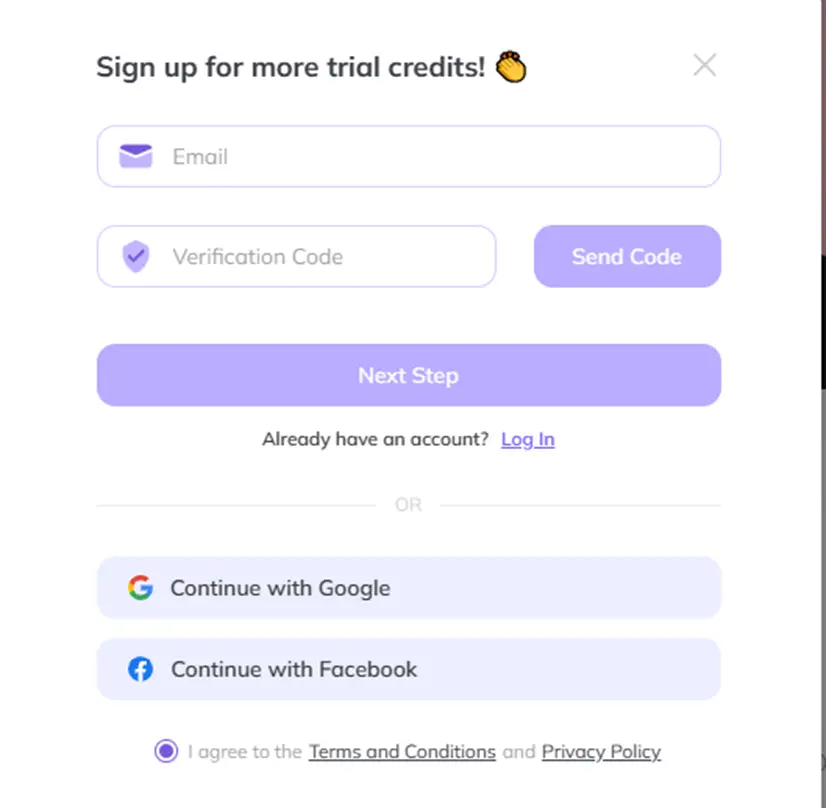Choose Continue with Google
Image resolution: width=826 pixels, height=808 pixels.
tap(408, 588)
